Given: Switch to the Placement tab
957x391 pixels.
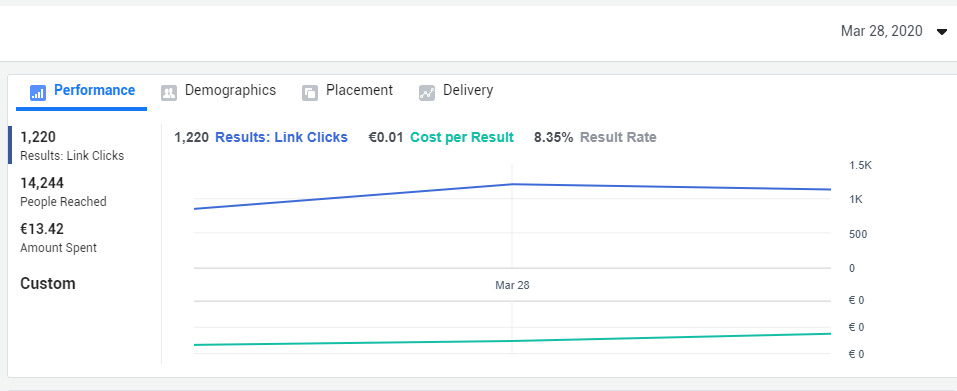Looking at the screenshot, I should coord(347,91).
